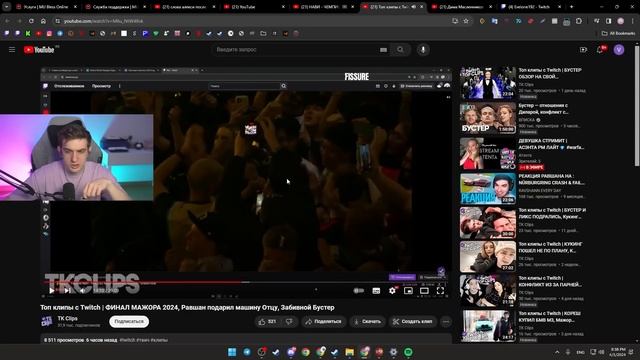Image resolution: width=640 pixels, height=360 pixels.
Task: Open the taskbar clock and date
Action: coord(618,352)
